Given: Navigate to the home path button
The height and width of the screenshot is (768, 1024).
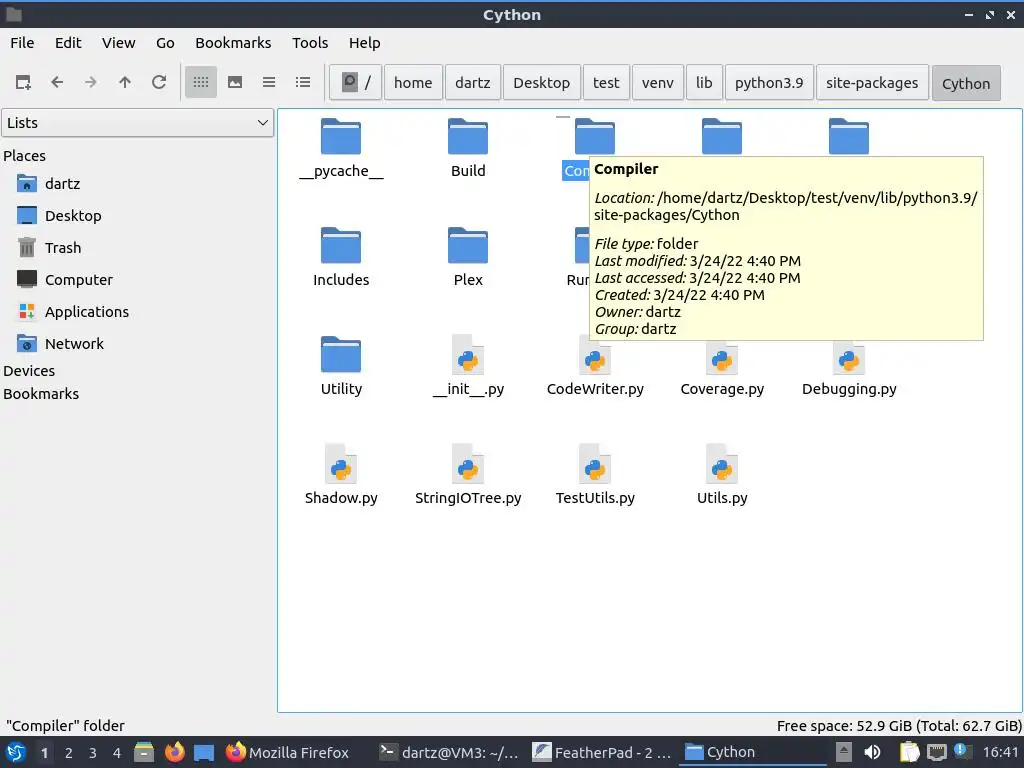Looking at the screenshot, I should [413, 83].
